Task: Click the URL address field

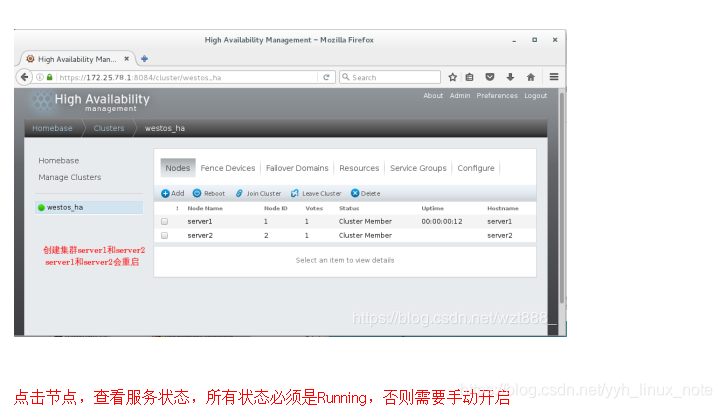Action: point(186,77)
